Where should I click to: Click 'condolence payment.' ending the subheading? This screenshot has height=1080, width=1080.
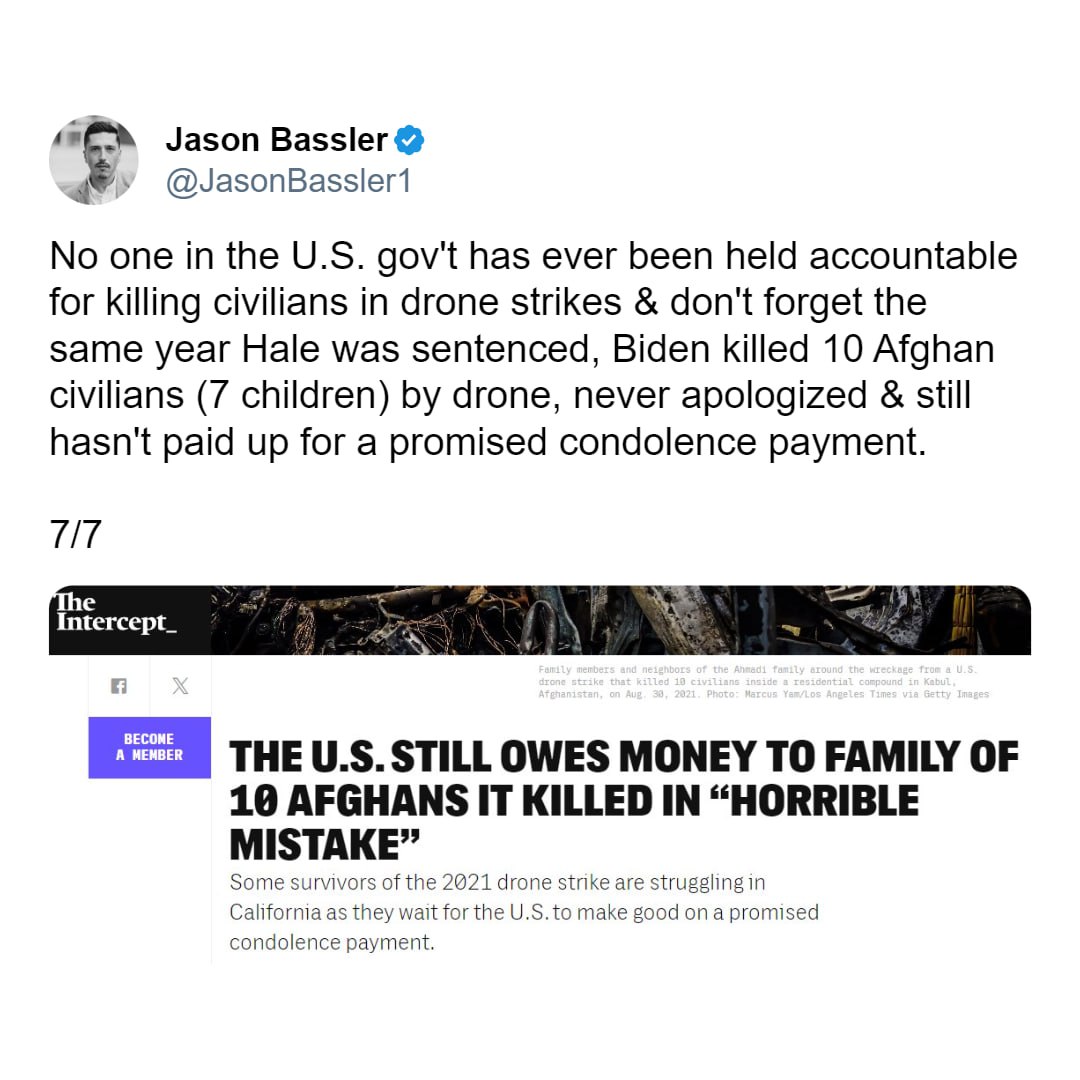coord(332,942)
